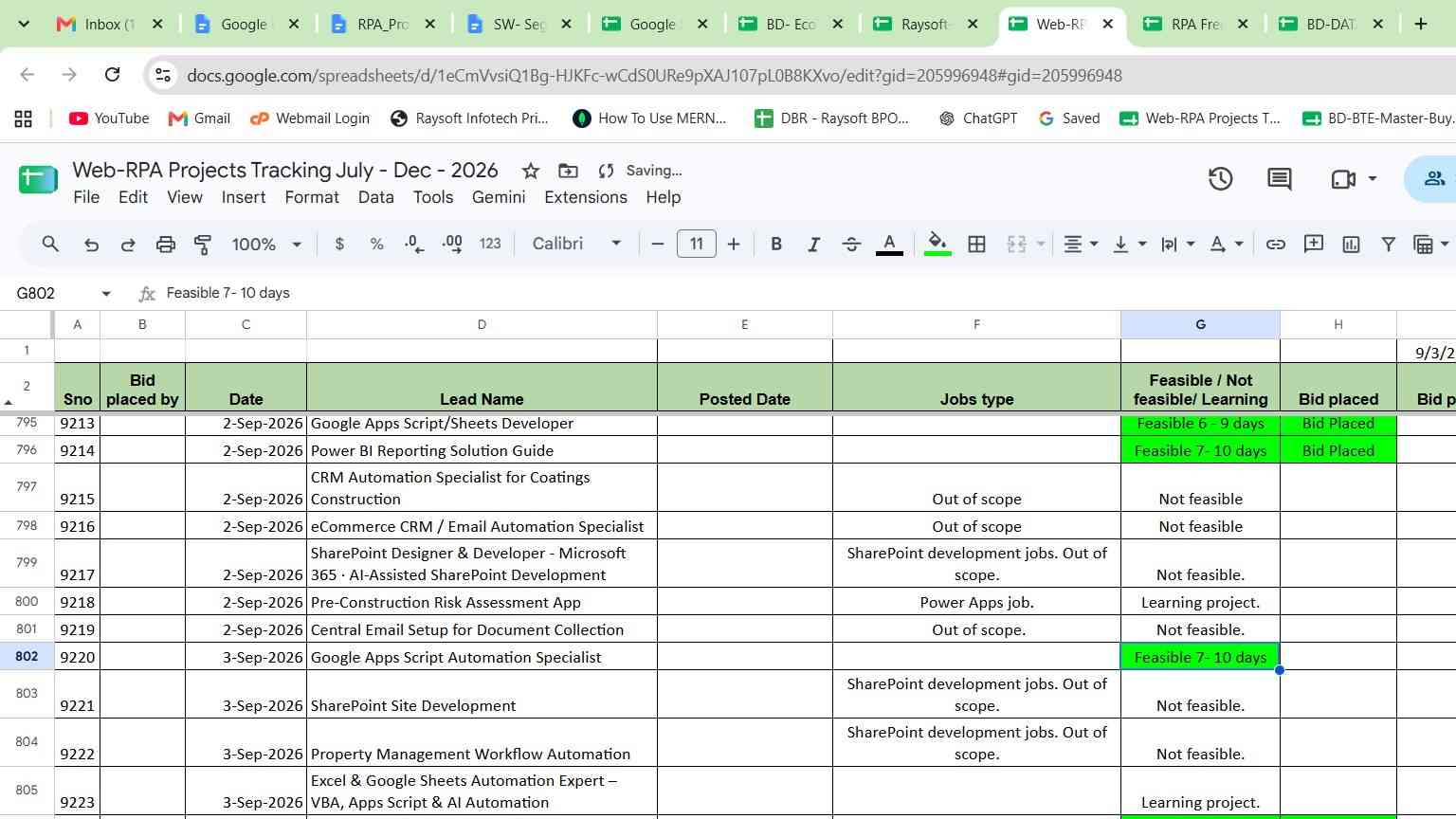Toggle bold formatting
The image size is (1456, 819).
[776, 245]
